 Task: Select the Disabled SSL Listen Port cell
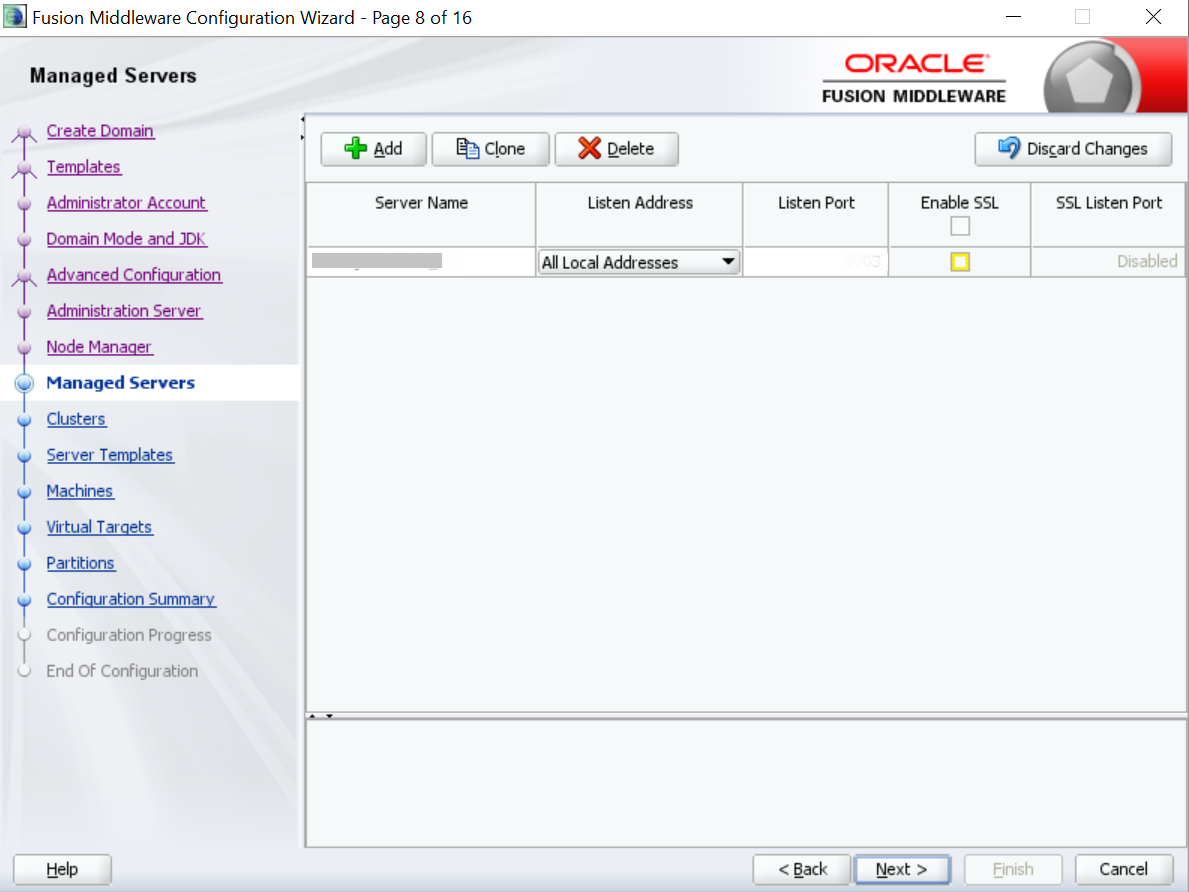point(1108,262)
